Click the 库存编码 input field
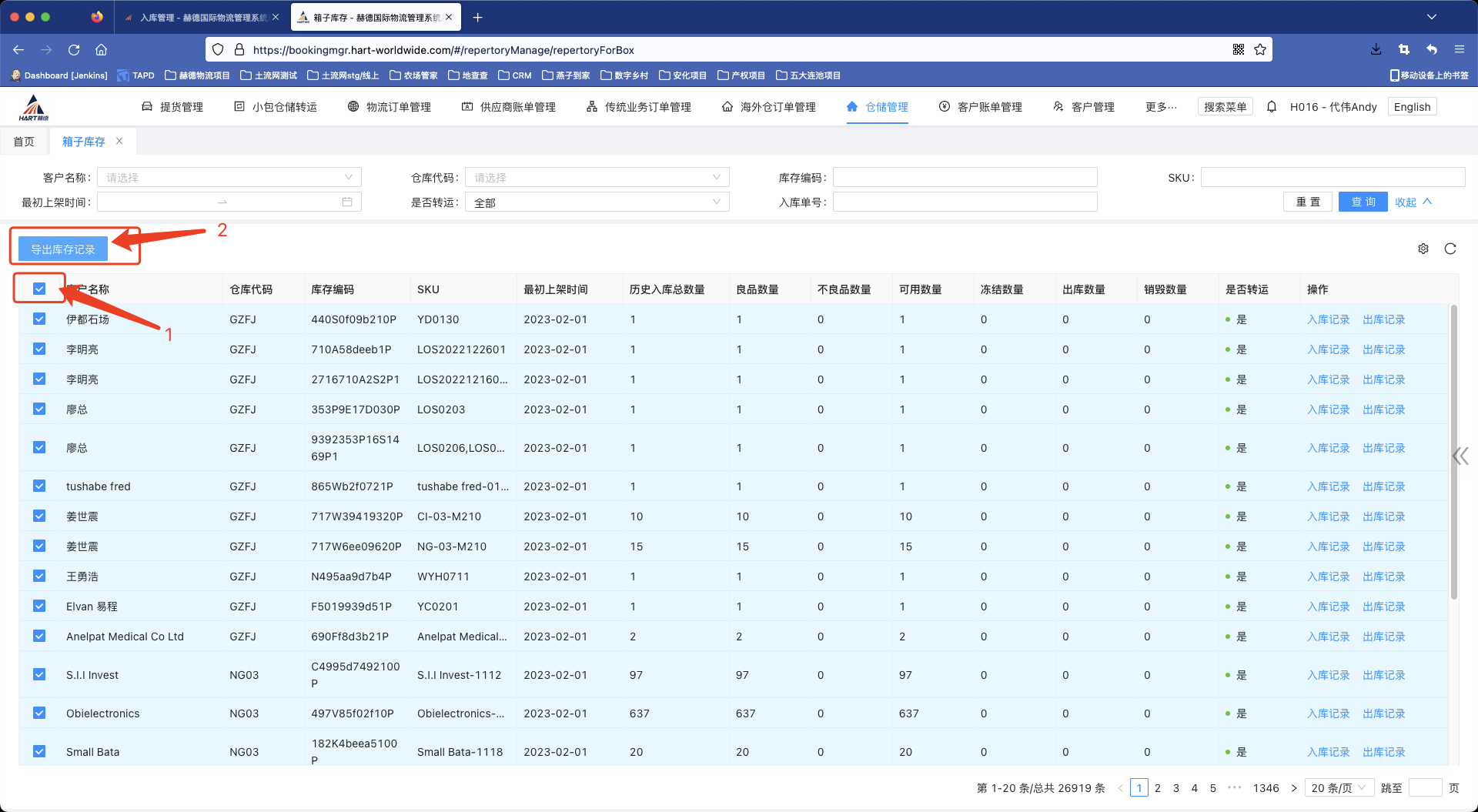This screenshot has width=1478, height=812. (965, 178)
